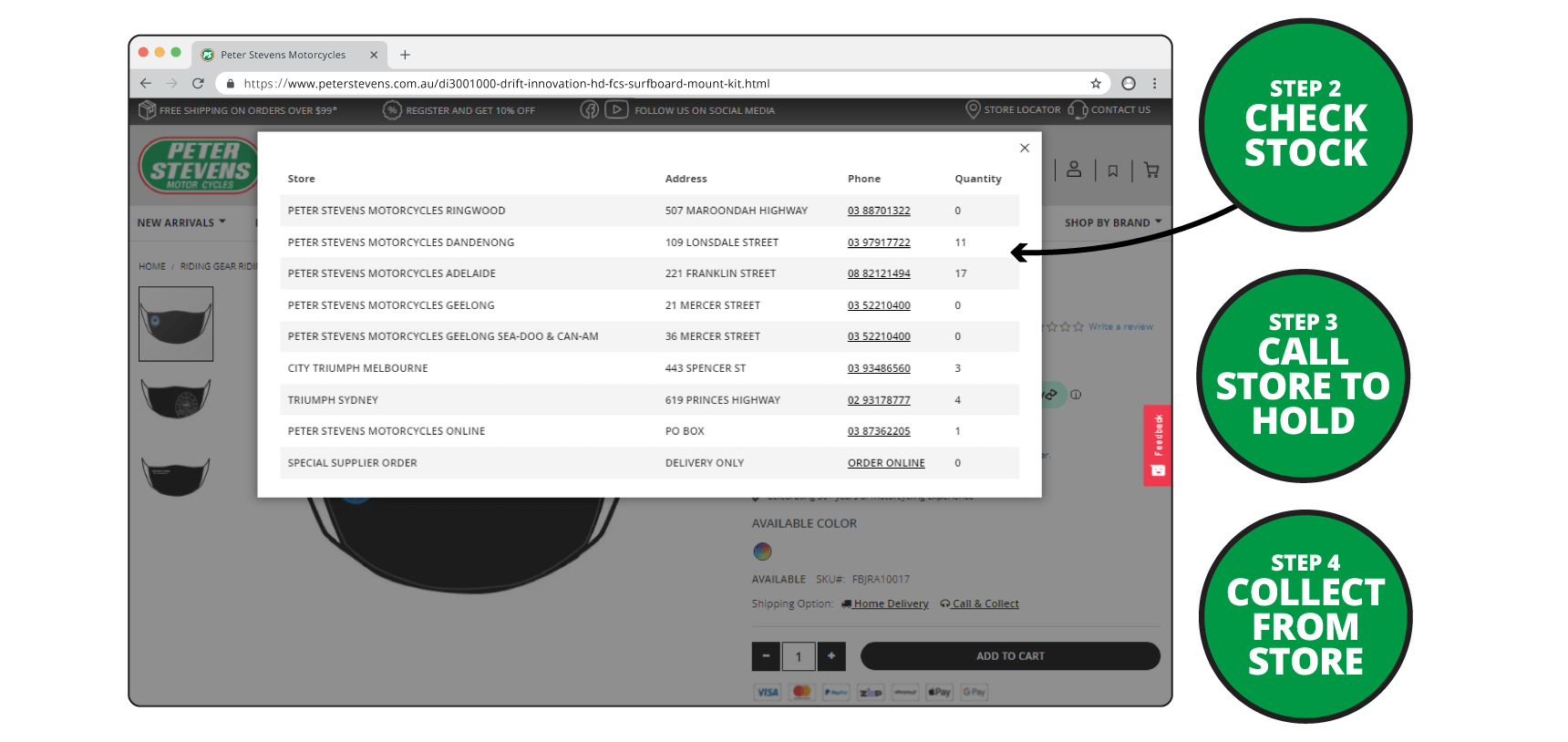1568x742 pixels.
Task: Reload the page
Action: (198, 83)
